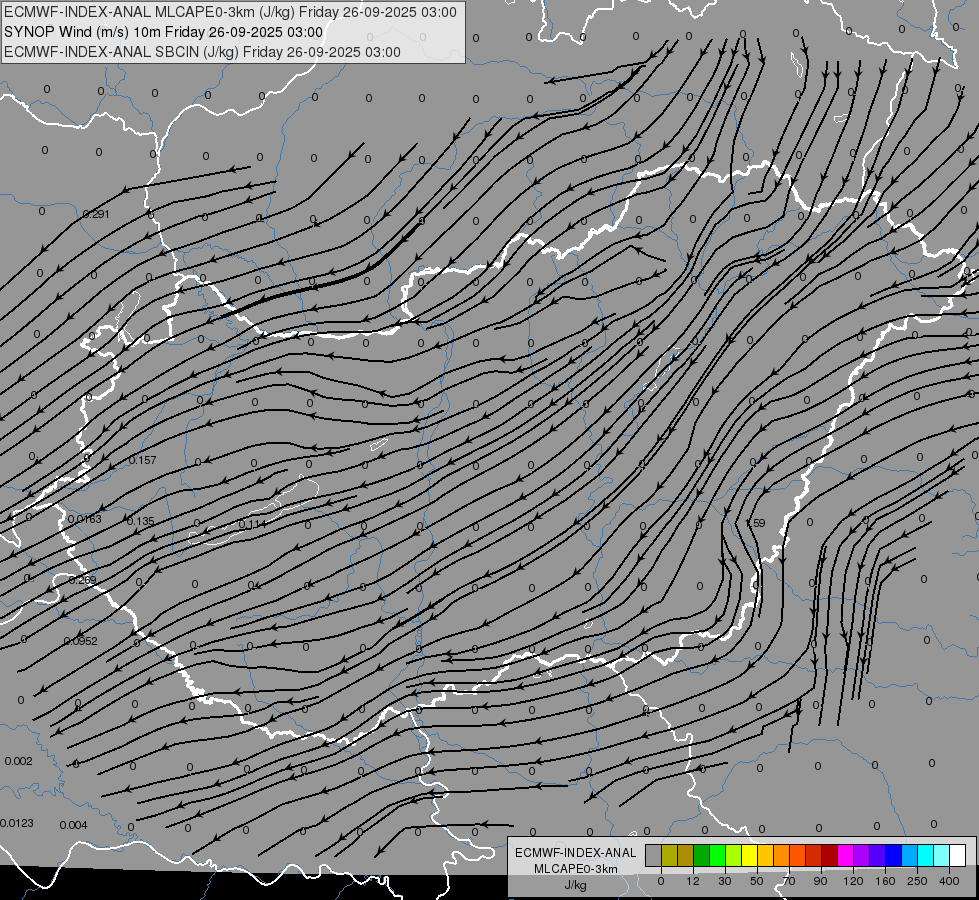Viewport: 979px width, 900px height.
Task: Select the 0.135 map value
Action: pyautogui.click(x=140, y=521)
